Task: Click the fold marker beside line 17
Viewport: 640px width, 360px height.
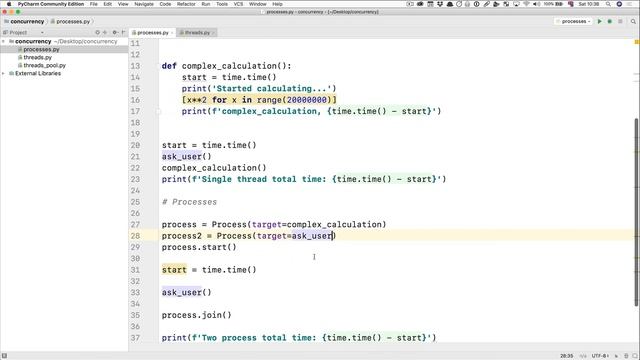Action: point(158,111)
